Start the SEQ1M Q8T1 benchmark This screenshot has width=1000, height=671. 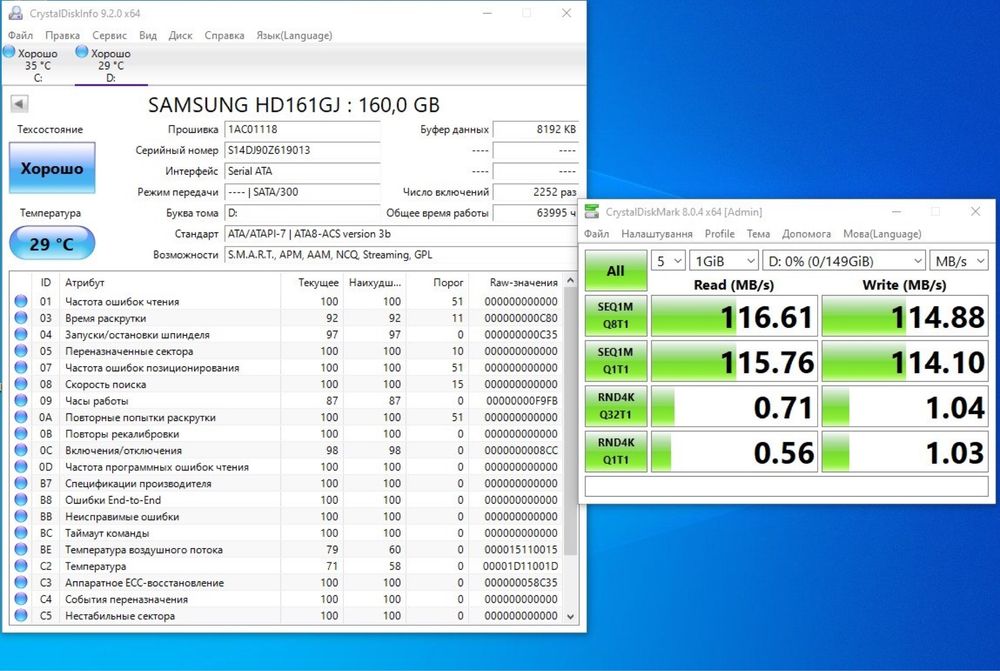pyautogui.click(x=615, y=315)
